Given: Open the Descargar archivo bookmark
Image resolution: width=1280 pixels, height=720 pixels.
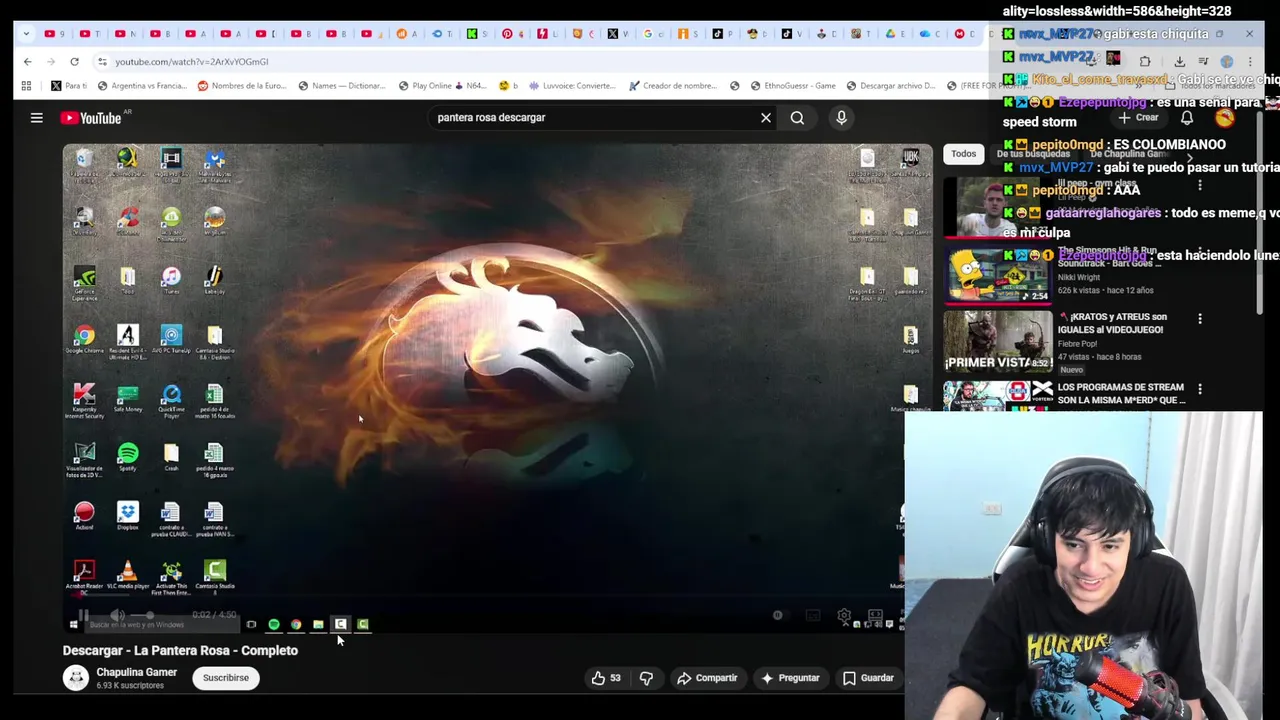Looking at the screenshot, I should (x=891, y=86).
